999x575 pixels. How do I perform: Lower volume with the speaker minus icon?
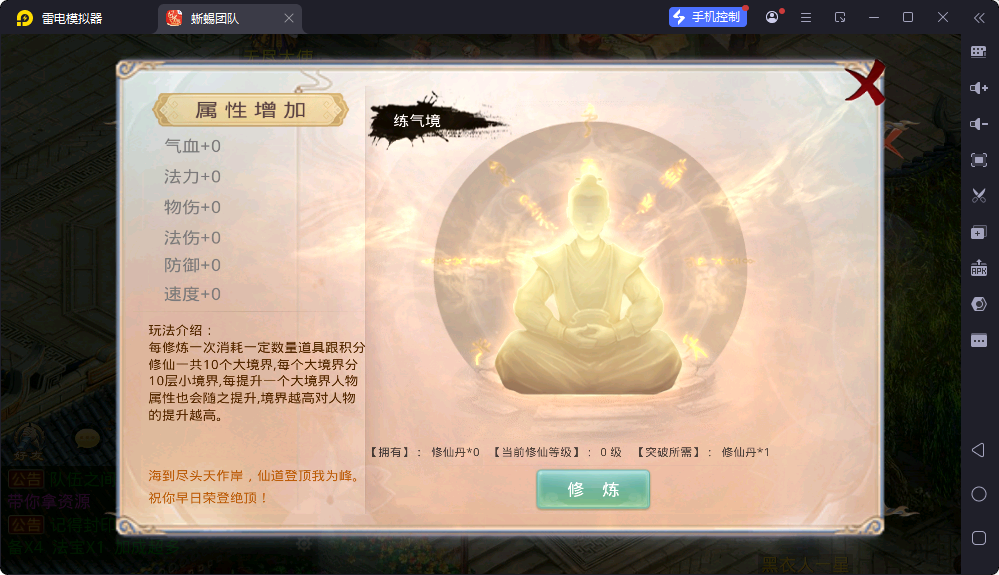click(x=979, y=124)
